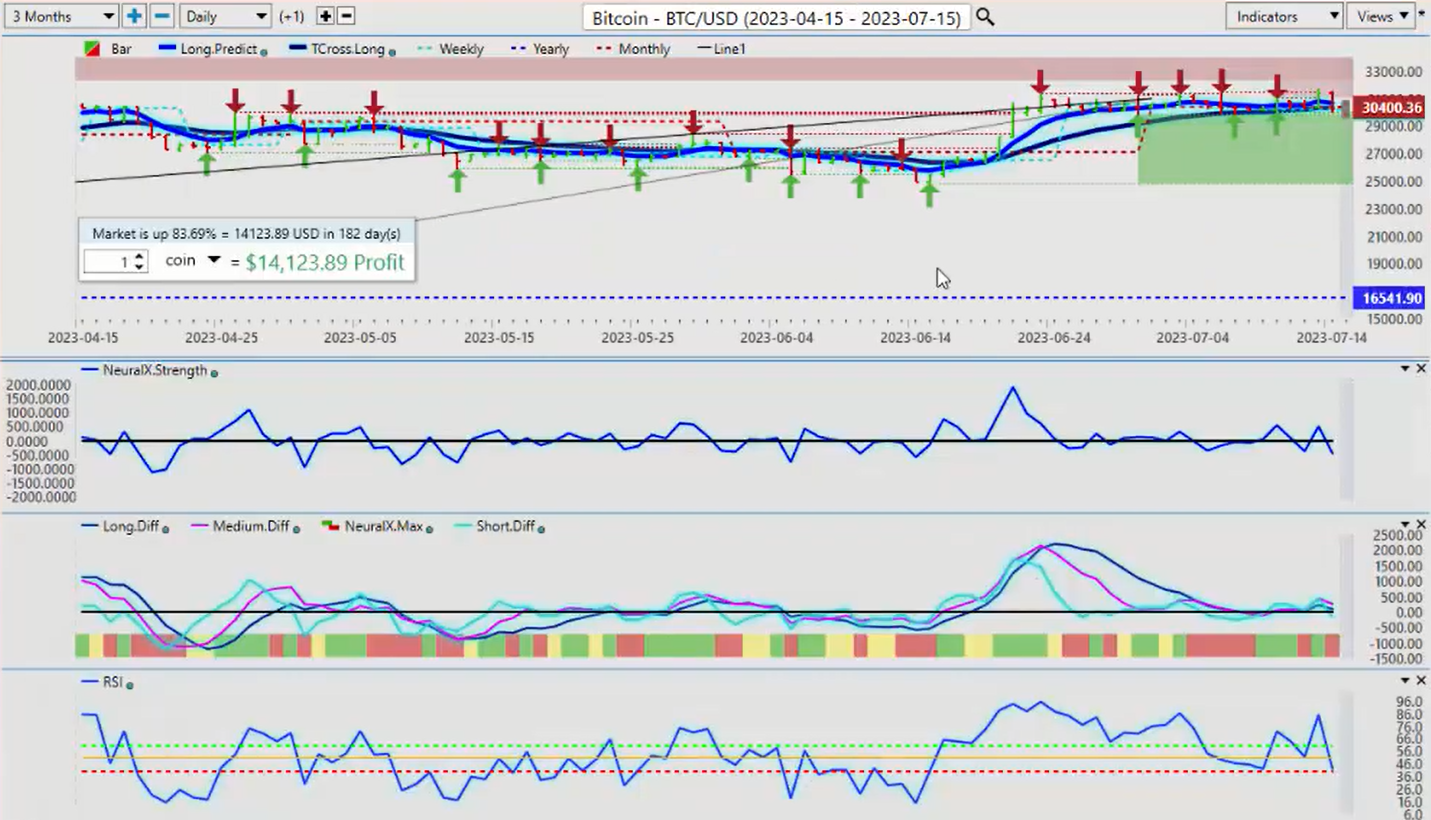This screenshot has width=1431, height=820.
Task: Click the Bar legend color icon
Action: pyautogui.click(x=93, y=49)
